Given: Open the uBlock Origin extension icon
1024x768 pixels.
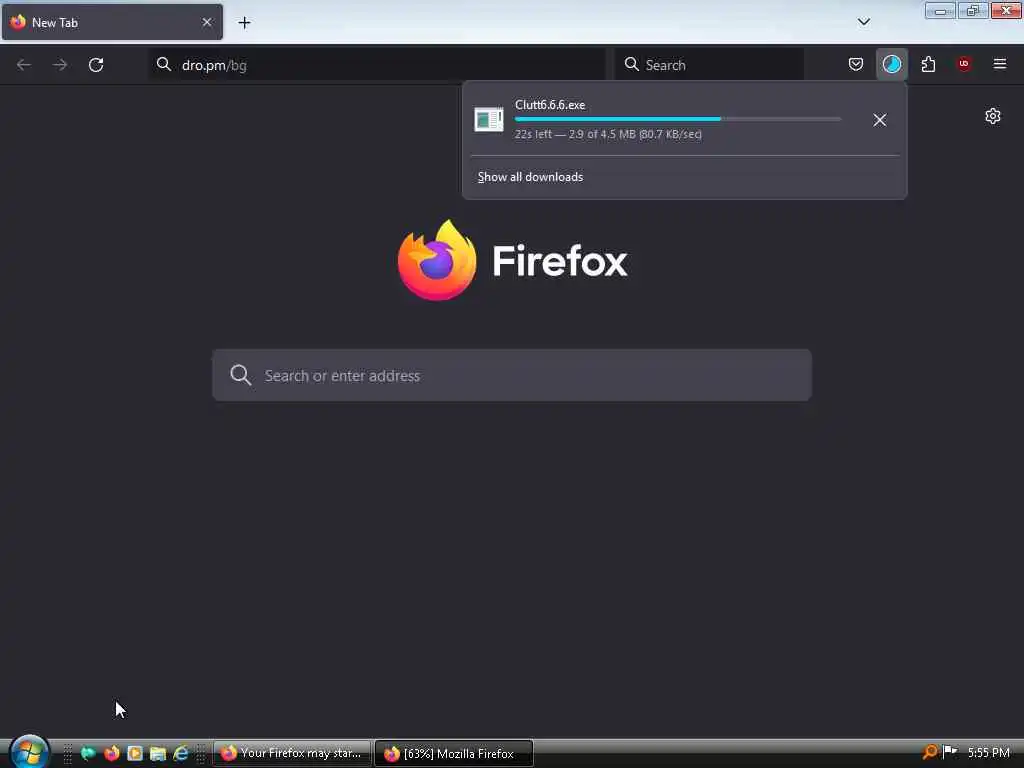Looking at the screenshot, I should (964, 64).
